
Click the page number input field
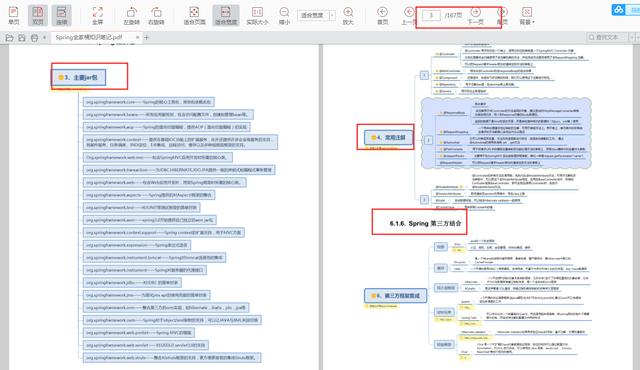pos(431,16)
